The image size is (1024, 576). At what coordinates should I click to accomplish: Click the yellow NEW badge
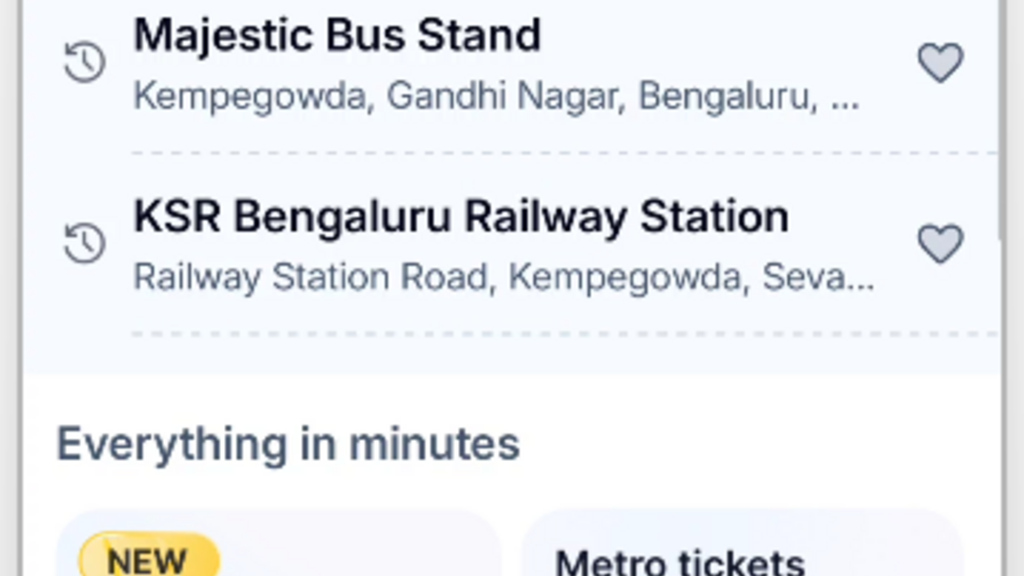pyautogui.click(x=148, y=558)
